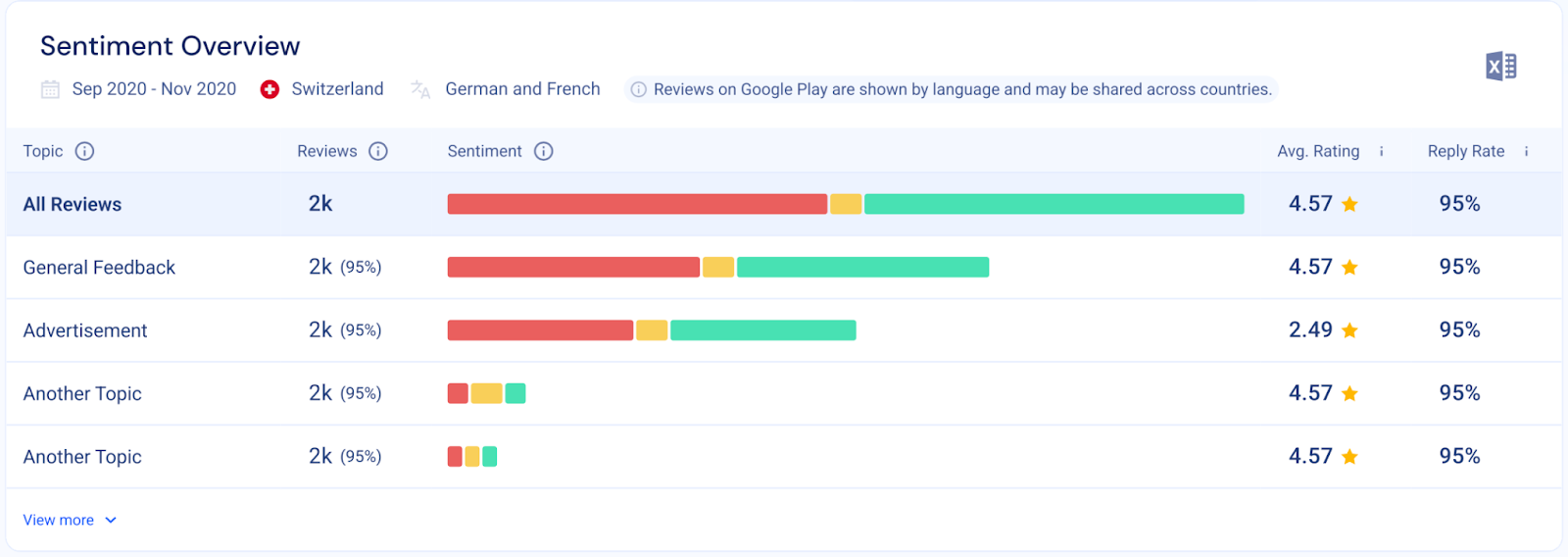Viewport: 1568px width, 557px height.
Task: Open the calendar icon for date range
Action: point(50,89)
